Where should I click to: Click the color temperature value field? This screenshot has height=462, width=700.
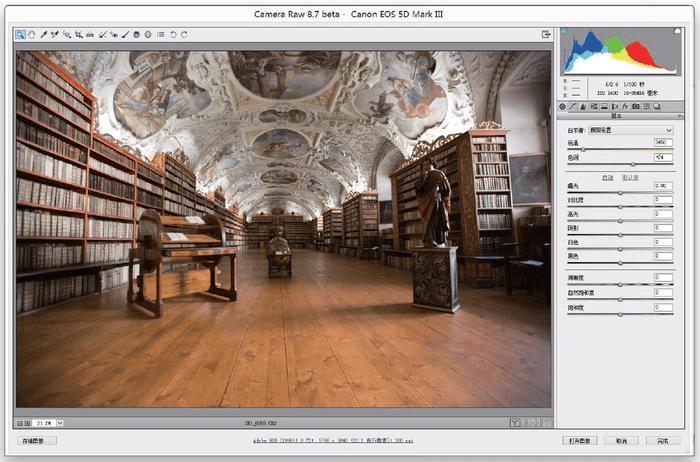662,143
